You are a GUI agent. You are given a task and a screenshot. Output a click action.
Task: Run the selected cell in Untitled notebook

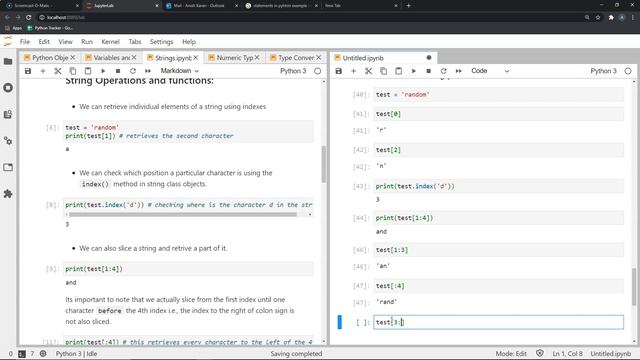[413, 71]
